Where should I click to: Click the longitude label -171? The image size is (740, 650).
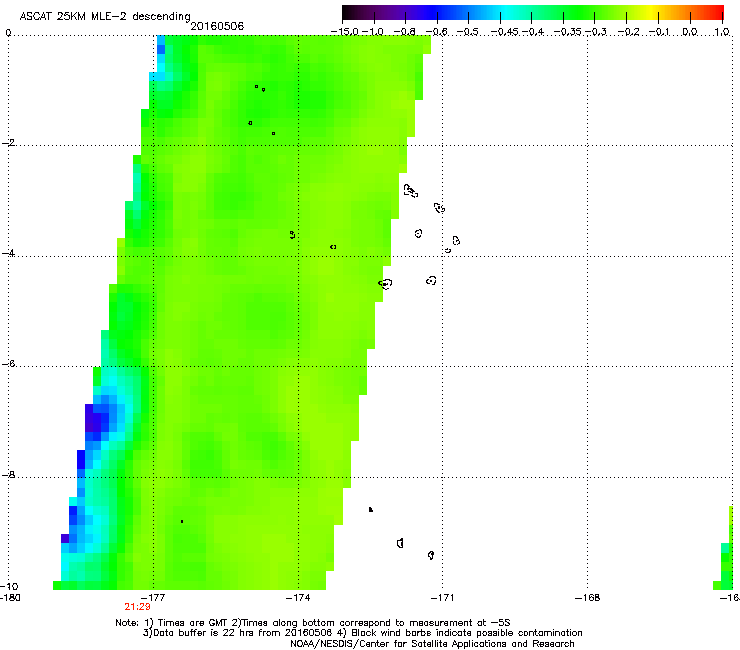coord(443,598)
